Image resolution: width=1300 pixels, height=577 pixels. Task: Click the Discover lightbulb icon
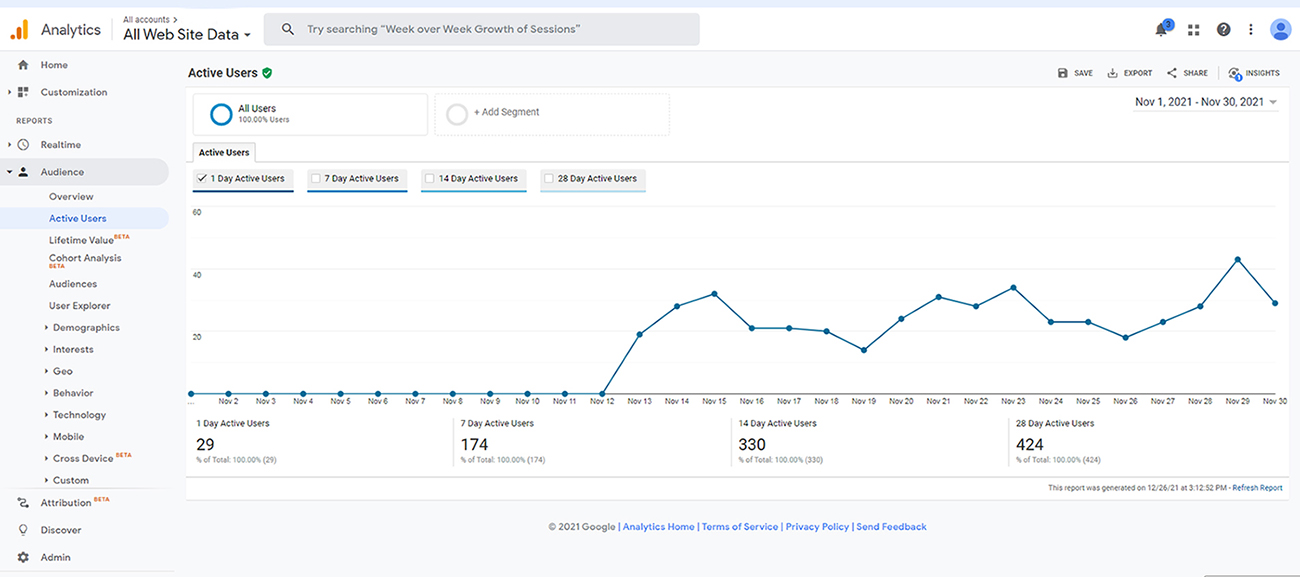(x=23, y=530)
